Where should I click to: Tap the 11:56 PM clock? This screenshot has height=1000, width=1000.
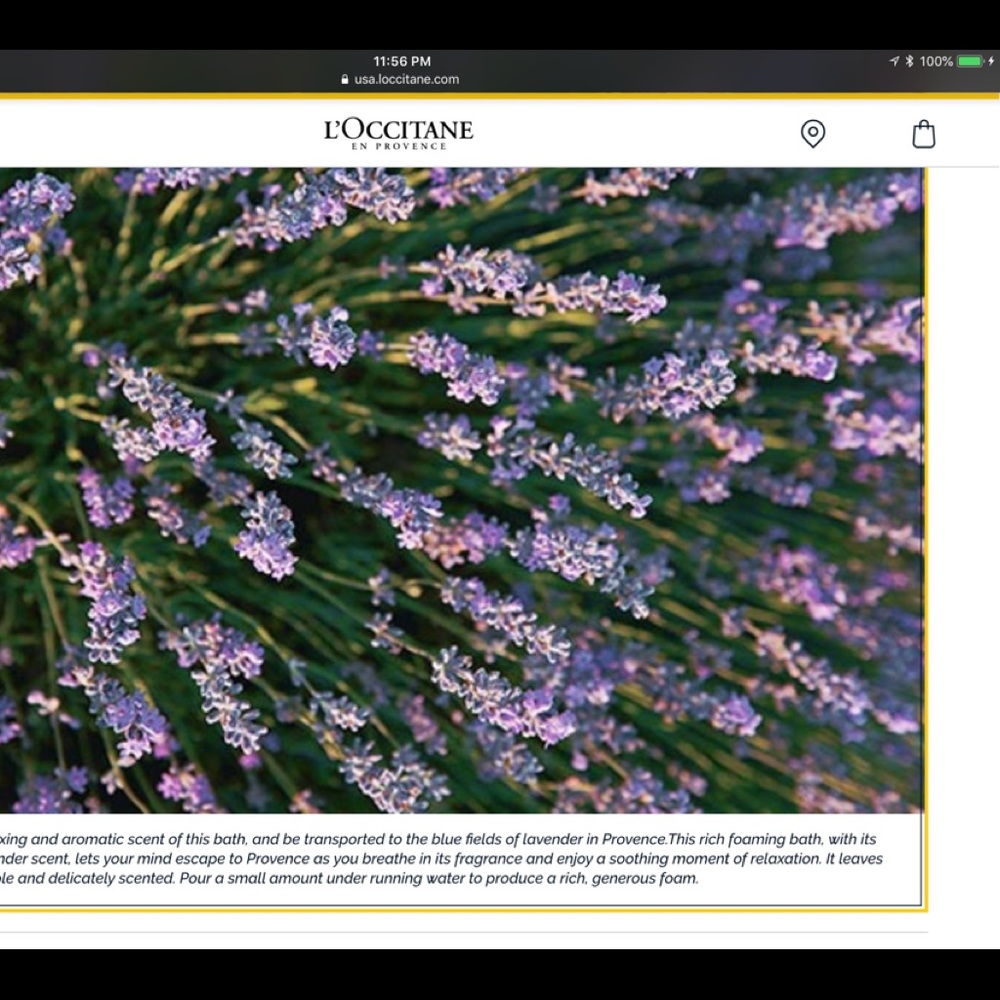tap(402, 61)
